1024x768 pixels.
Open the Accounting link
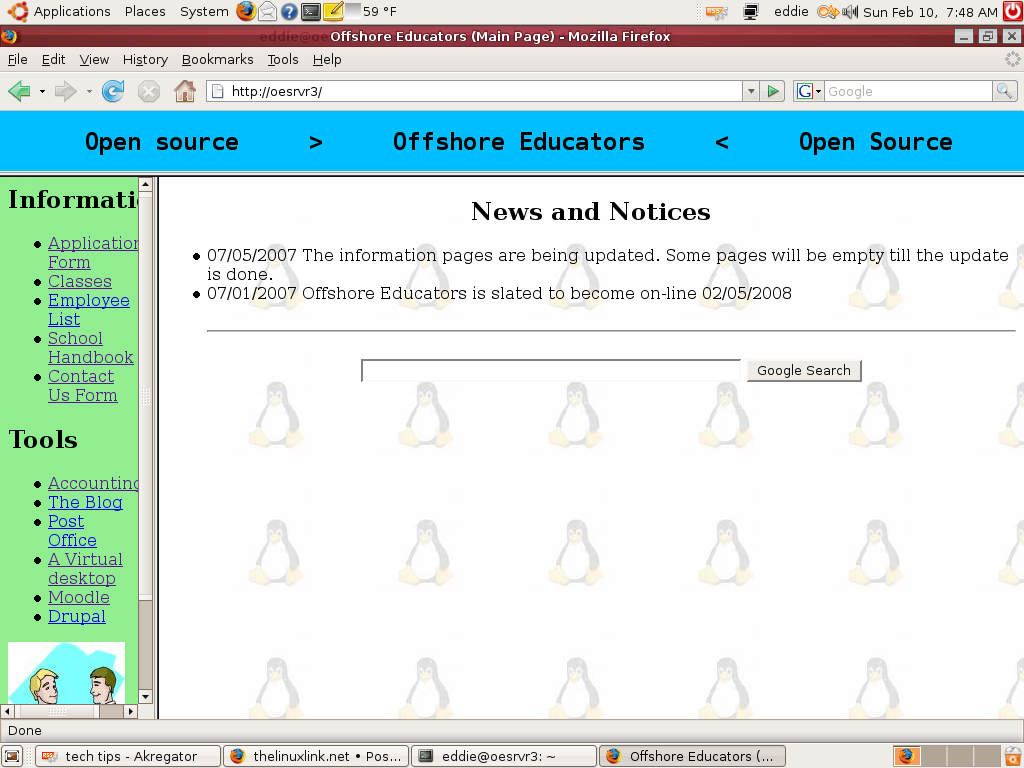pos(93,483)
